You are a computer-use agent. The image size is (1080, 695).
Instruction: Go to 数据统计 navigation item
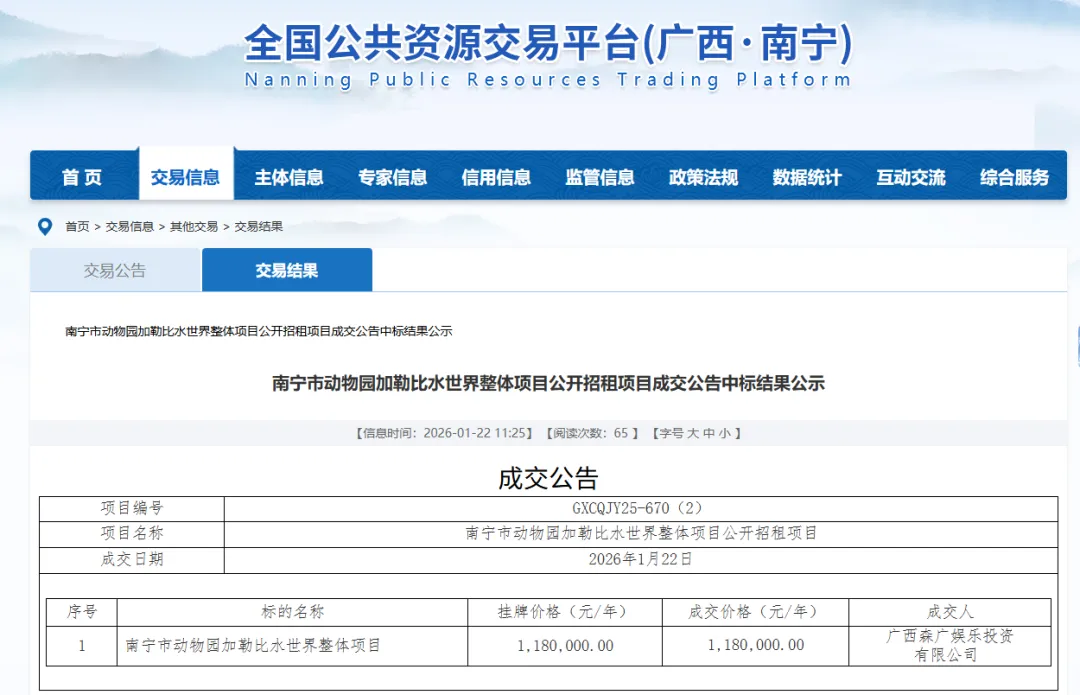pos(807,177)
